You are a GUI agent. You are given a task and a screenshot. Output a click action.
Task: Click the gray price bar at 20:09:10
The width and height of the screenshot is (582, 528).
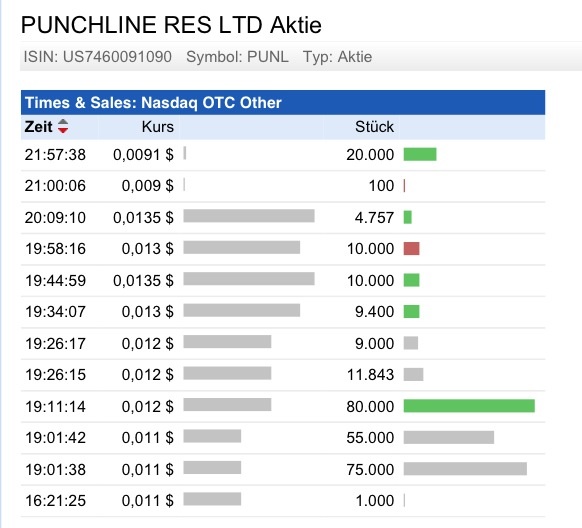coord(249,216)
